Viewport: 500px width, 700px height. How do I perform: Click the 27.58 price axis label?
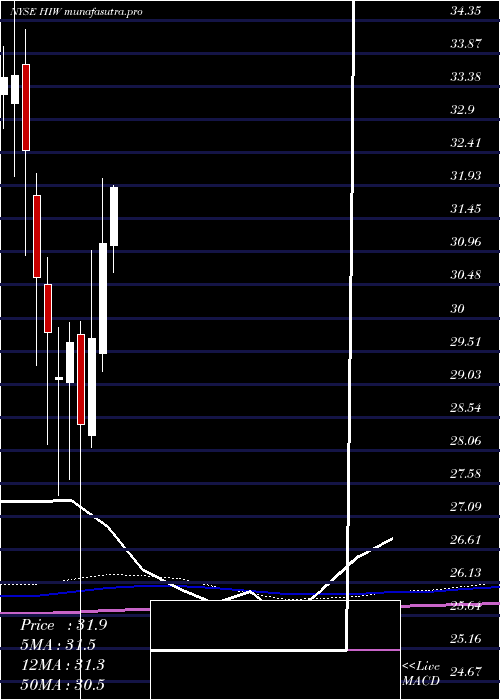[x=465, y=474]
